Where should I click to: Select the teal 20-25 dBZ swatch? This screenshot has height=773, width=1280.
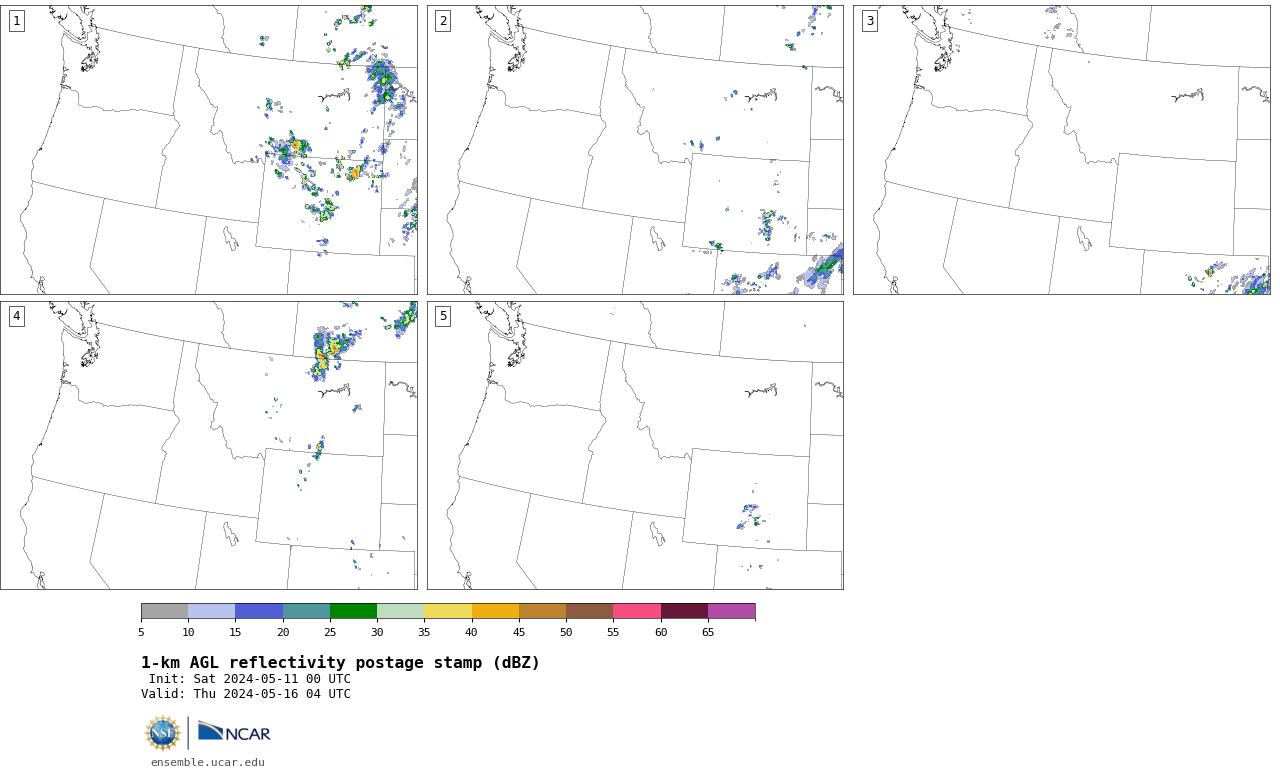[306, 611]
